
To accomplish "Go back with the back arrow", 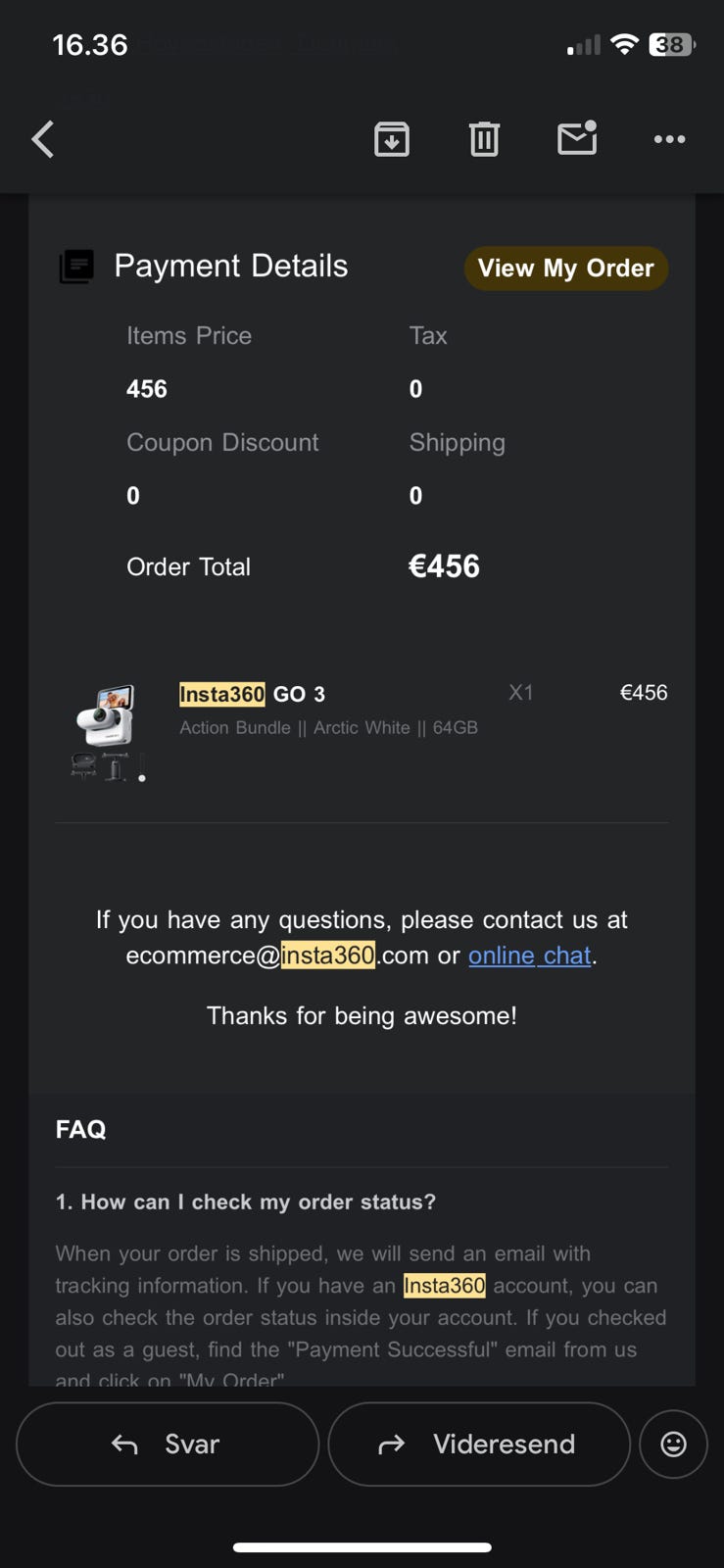I will (43, 139).
